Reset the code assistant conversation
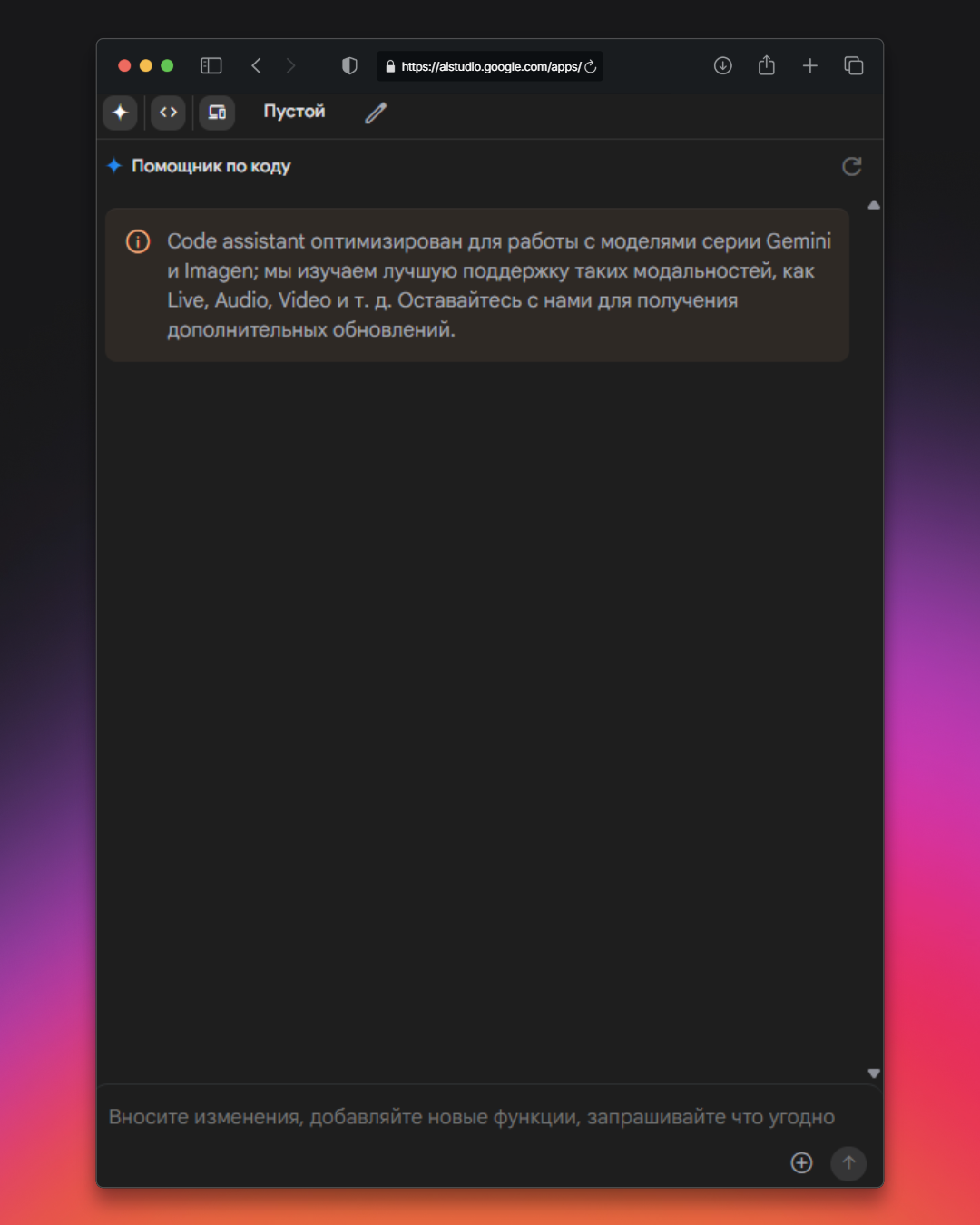Image resolution: width=980 pixels, height=1225 pixels. pos(851,166)
